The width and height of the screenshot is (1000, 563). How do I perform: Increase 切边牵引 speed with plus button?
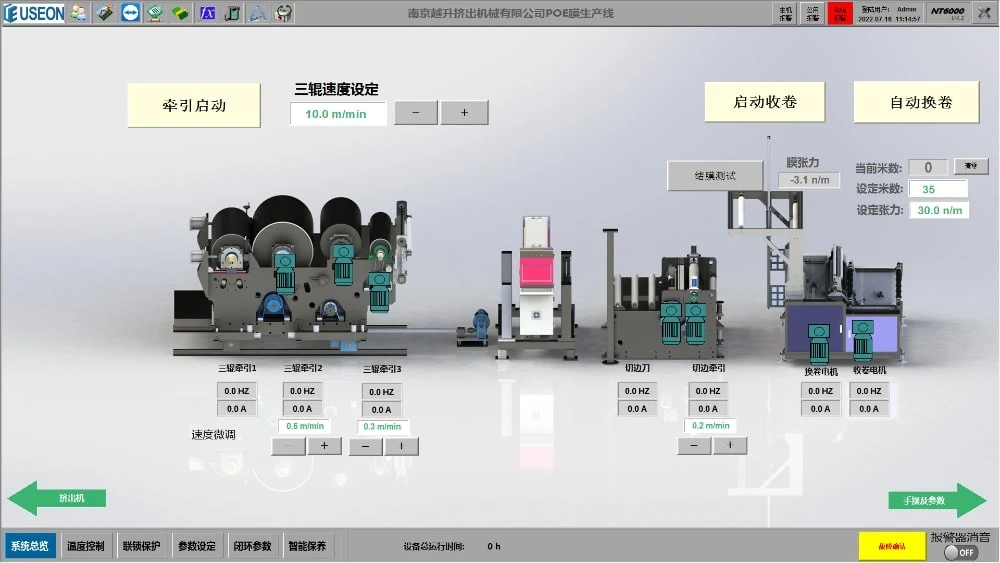pos(730,445)
